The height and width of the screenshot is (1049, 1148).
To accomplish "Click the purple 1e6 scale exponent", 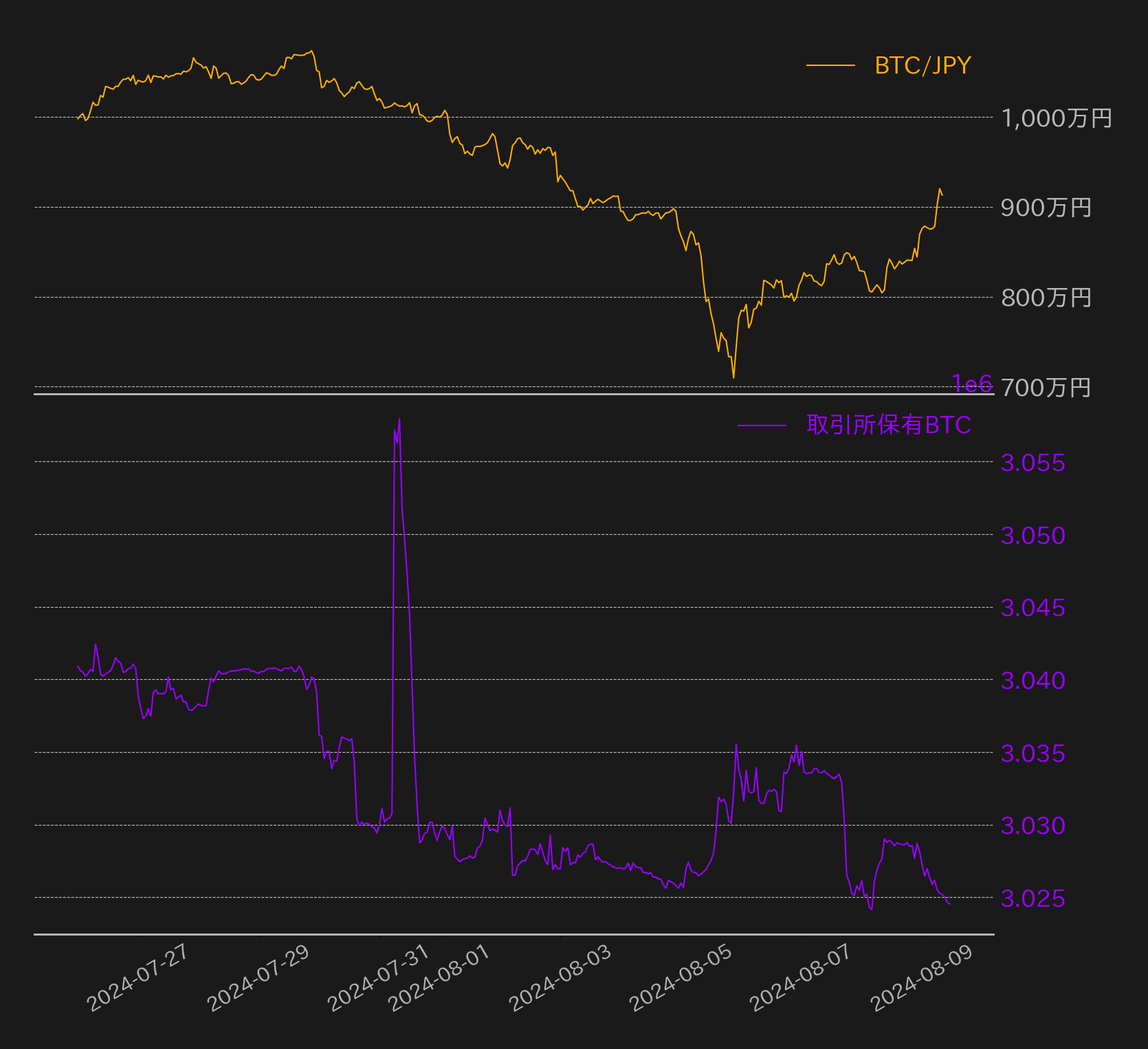I will pos(972,384).
